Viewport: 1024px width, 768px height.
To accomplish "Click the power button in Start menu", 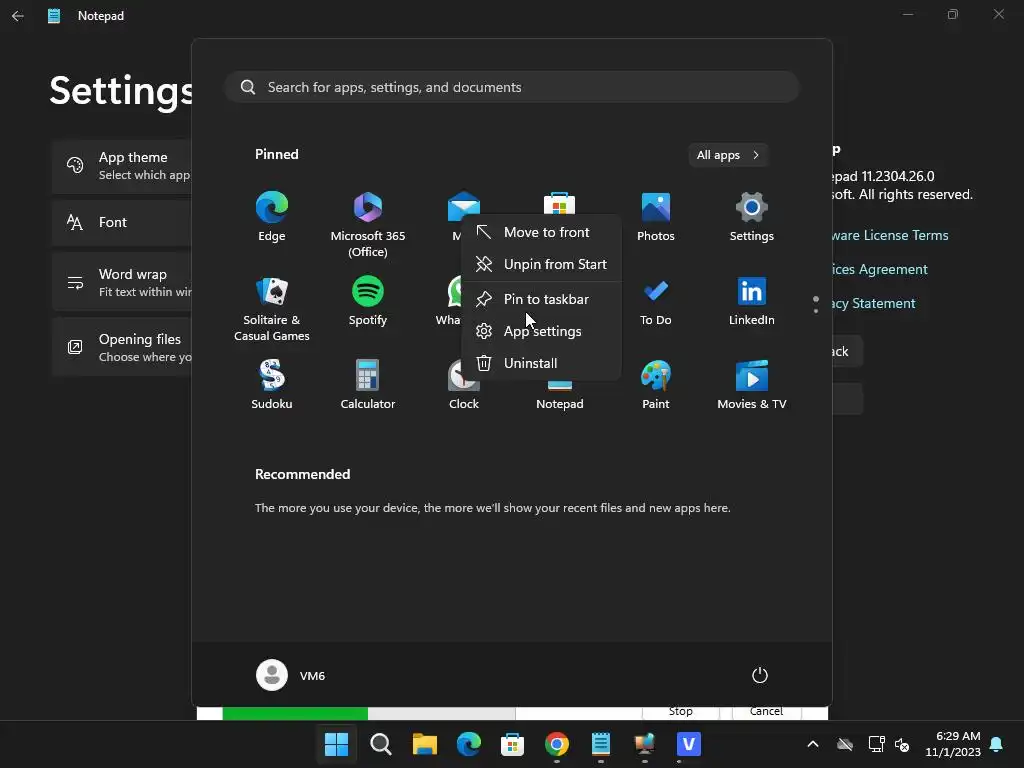I will (x=760, y=675).
